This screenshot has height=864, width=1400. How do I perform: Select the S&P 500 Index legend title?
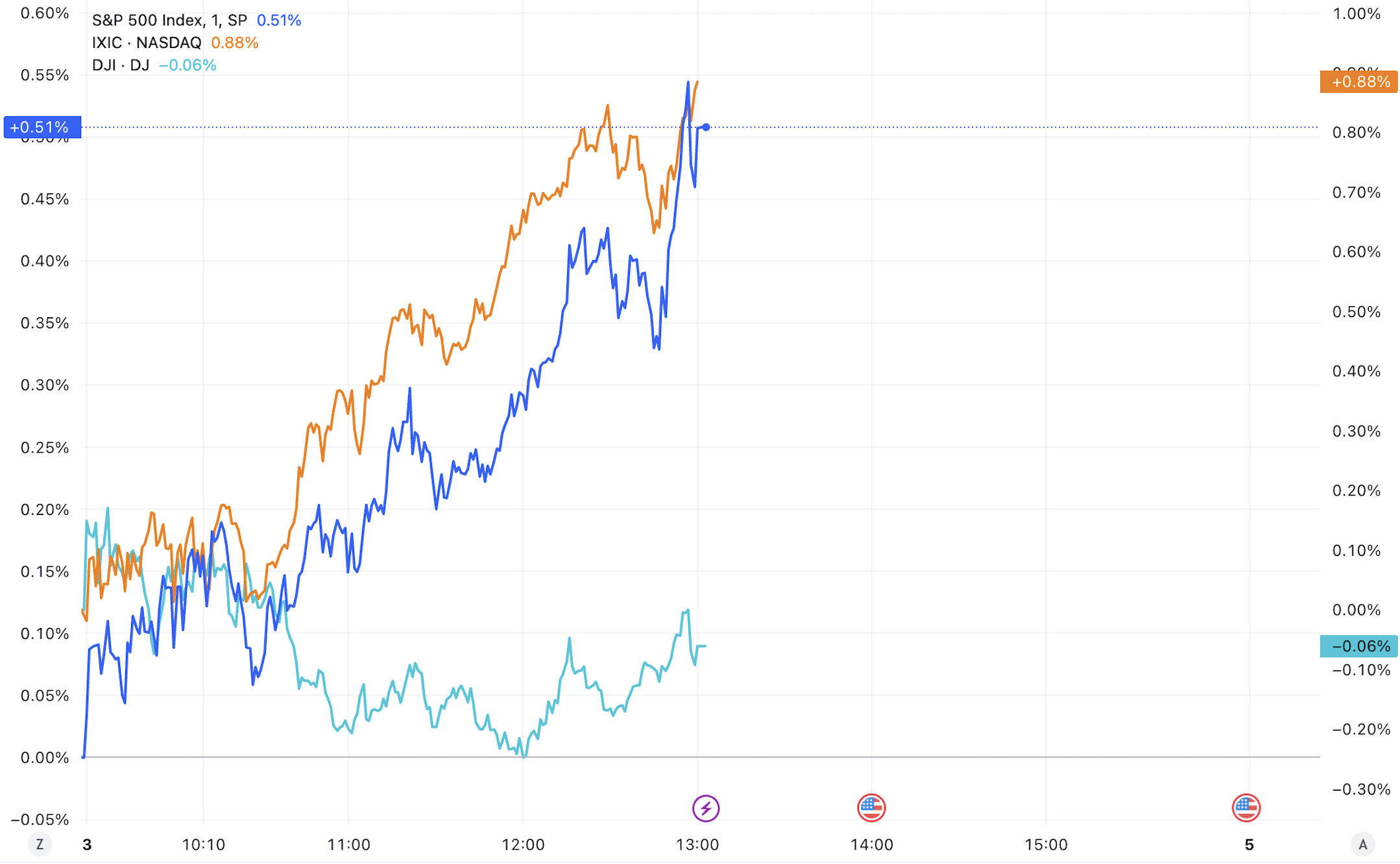tap(169, 21)
